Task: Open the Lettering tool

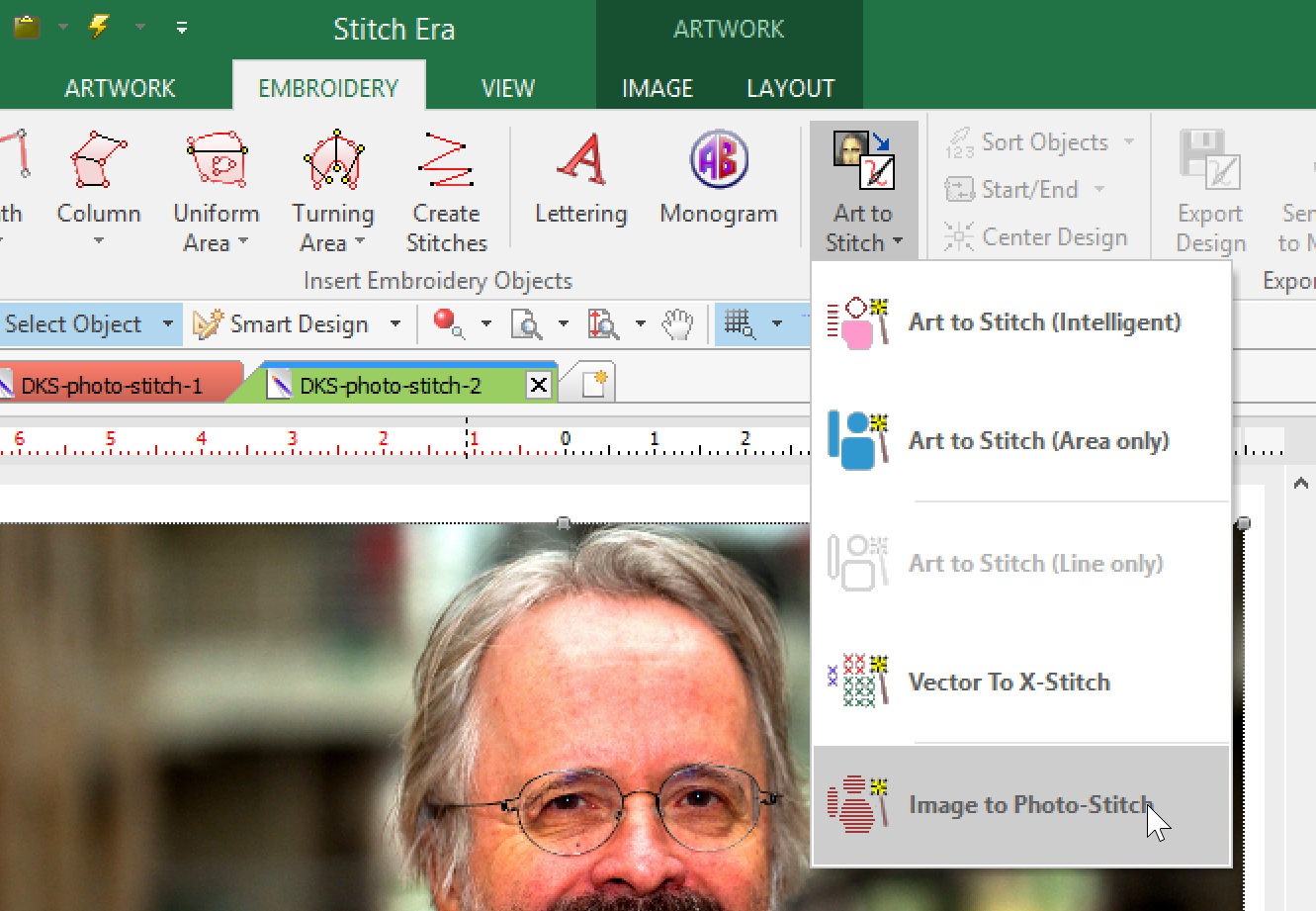Action: click(x=581, y=160)
